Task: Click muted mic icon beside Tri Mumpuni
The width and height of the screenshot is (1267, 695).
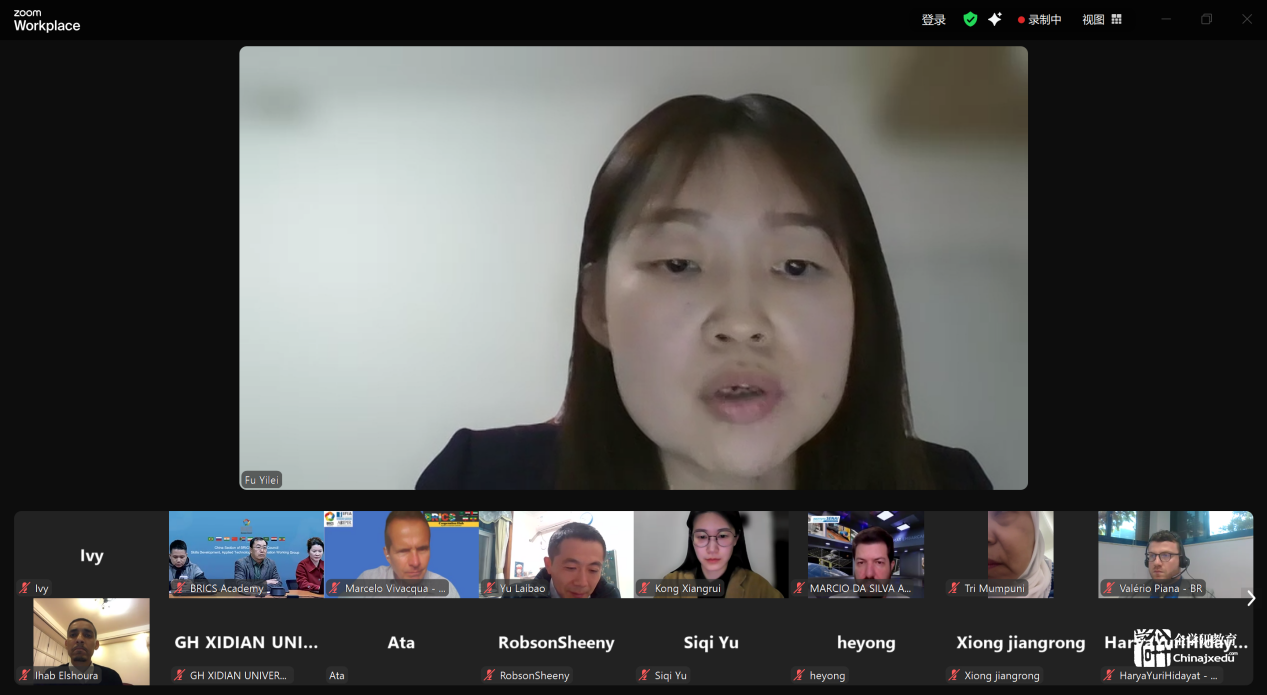Action: click(x=955, y=589)
